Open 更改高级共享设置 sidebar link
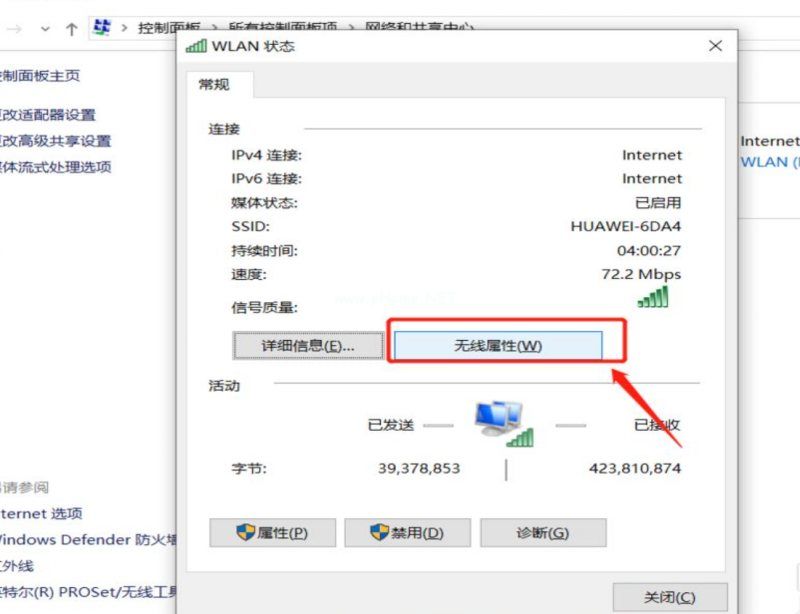The image size is (800, 614). click(56, 141)
